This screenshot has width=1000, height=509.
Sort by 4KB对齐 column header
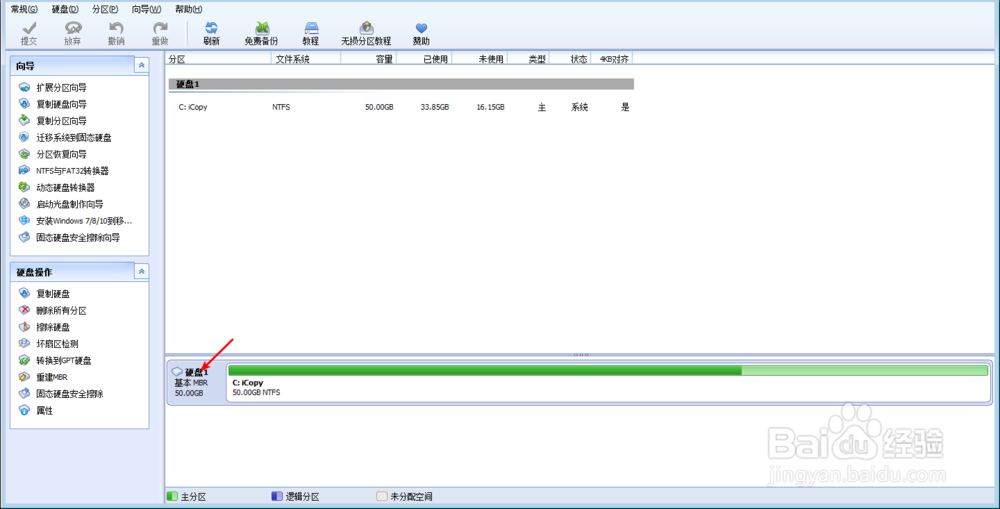[x=612, y=59]
